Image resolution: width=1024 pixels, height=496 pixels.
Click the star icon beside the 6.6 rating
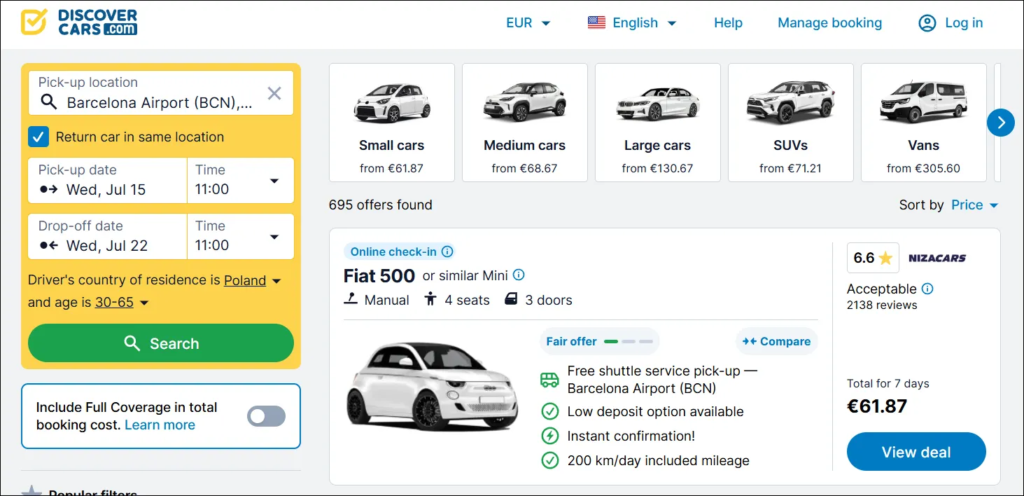coord(885,258)
